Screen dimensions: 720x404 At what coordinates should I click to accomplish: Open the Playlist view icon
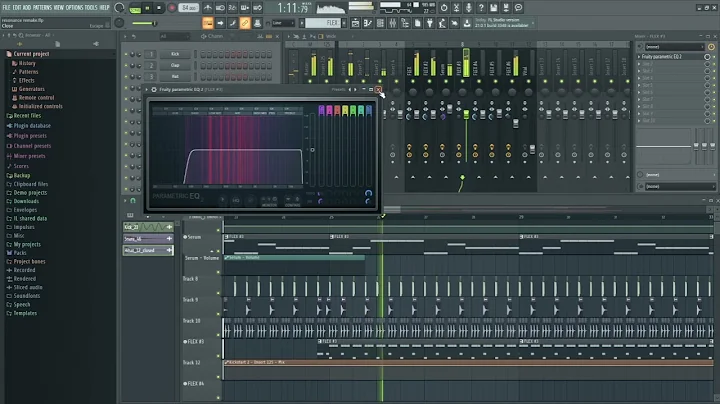355,23
